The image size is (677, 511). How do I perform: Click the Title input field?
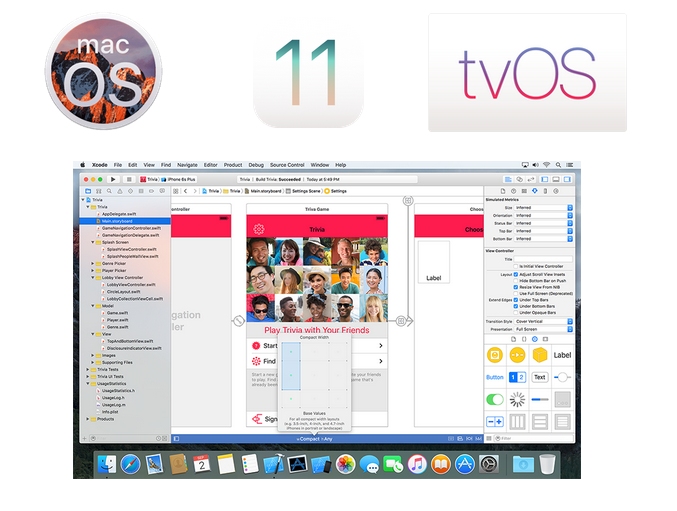543,259
